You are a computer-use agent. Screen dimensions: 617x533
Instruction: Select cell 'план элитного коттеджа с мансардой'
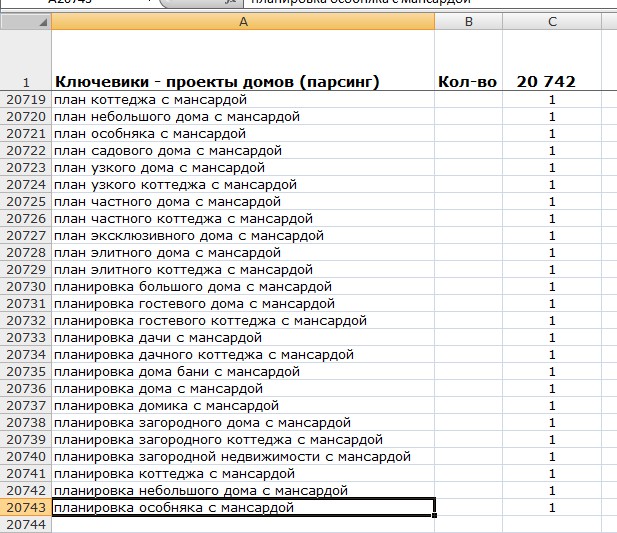tap(243, 269)
